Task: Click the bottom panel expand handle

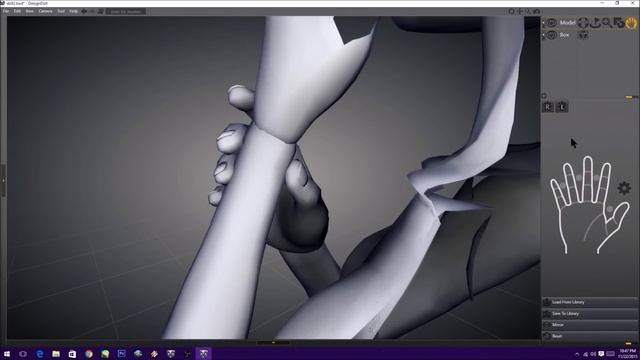Action: pyautogui.click(x=273, y=343)
